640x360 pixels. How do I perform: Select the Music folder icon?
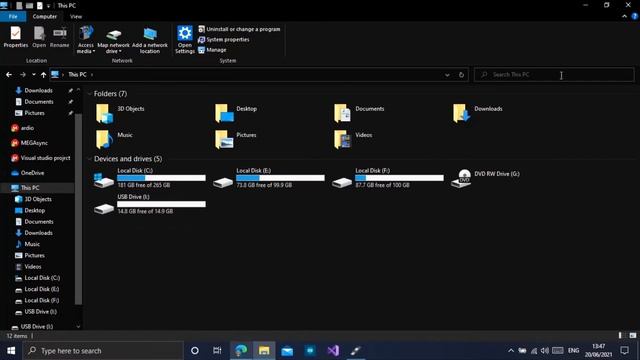pos(104,139)
